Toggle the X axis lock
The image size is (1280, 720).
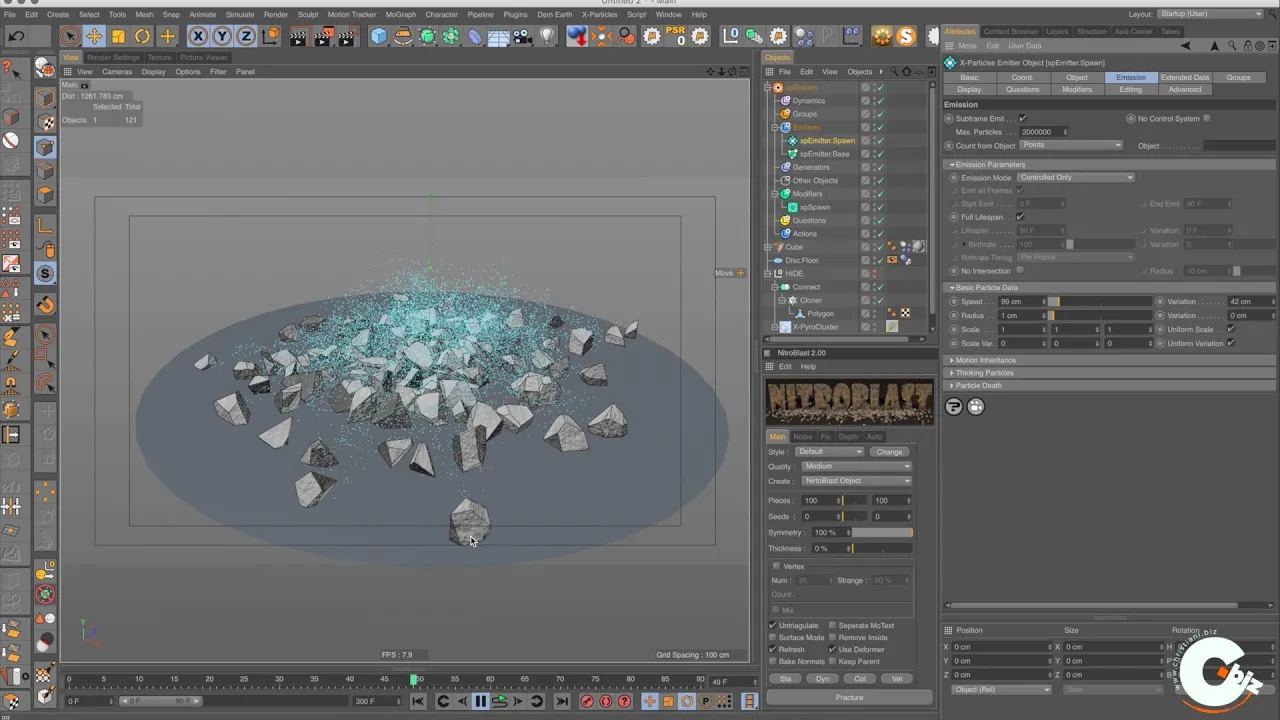click(x=198, y=37)
